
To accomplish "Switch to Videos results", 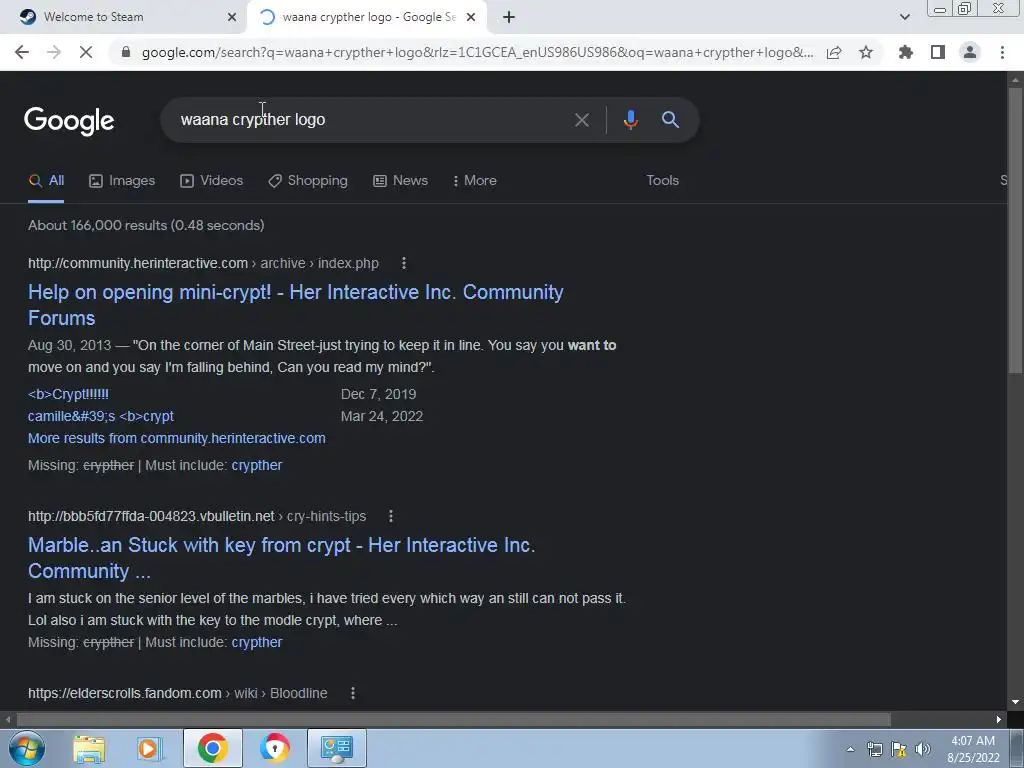I will [x=212, y=180].
